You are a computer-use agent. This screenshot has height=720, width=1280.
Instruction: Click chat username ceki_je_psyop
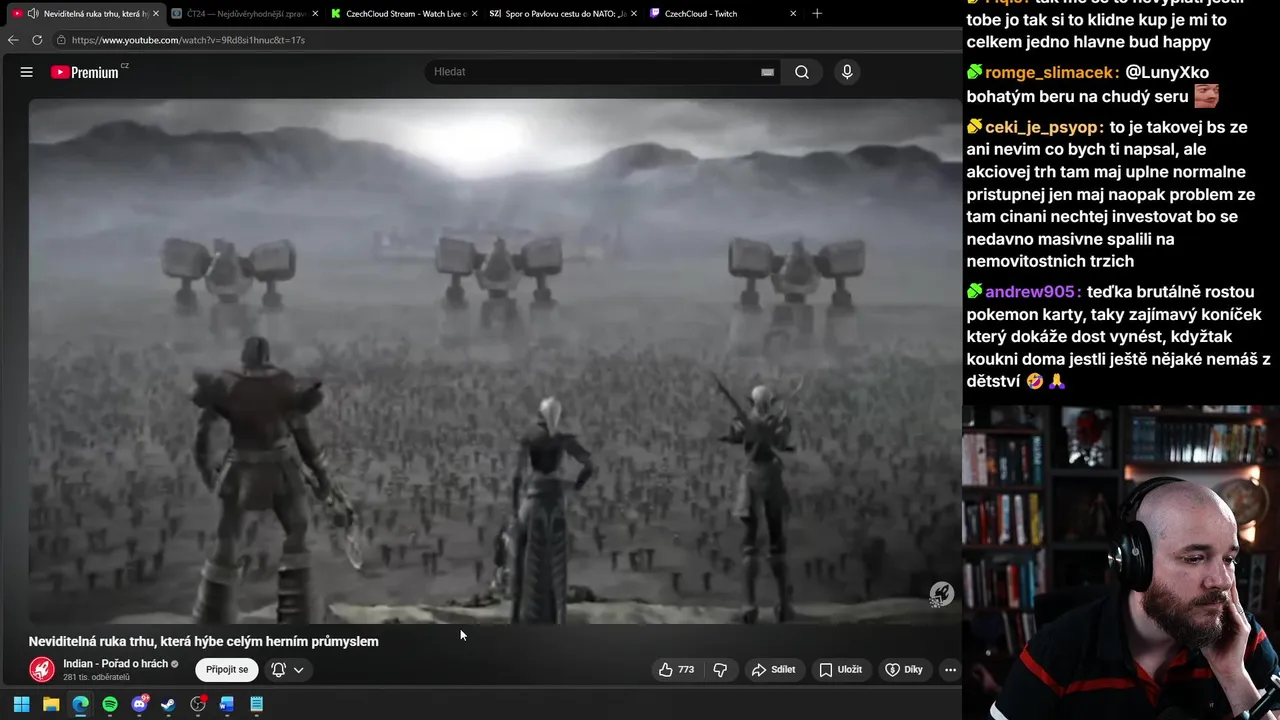click(1044, 127)
